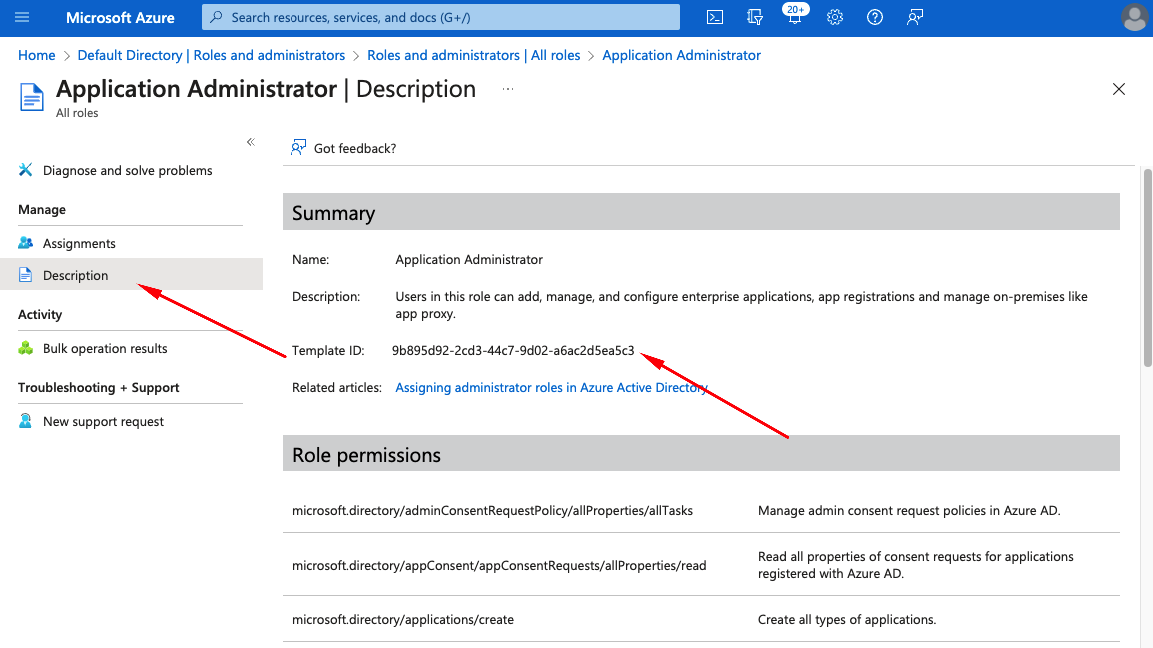The image size is (1153, 648).
Task: Click the Related articles: label
Action: pyautogui.click(x=337, y=388)
